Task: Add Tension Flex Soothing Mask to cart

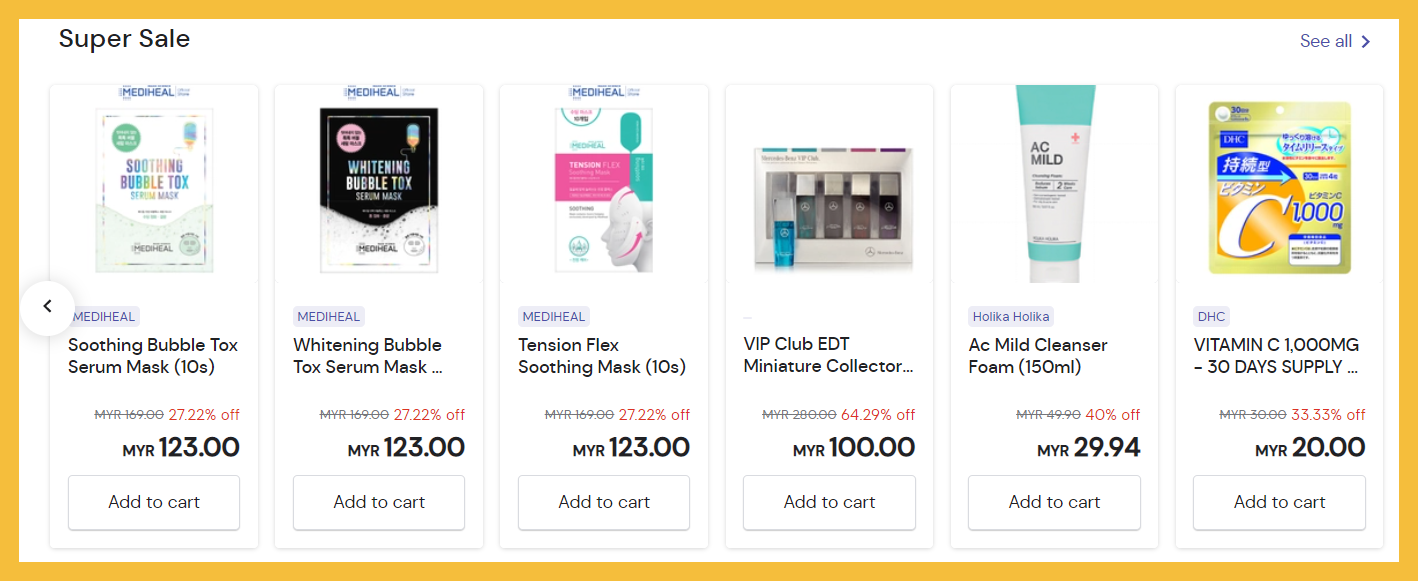Action: (604, 502)
